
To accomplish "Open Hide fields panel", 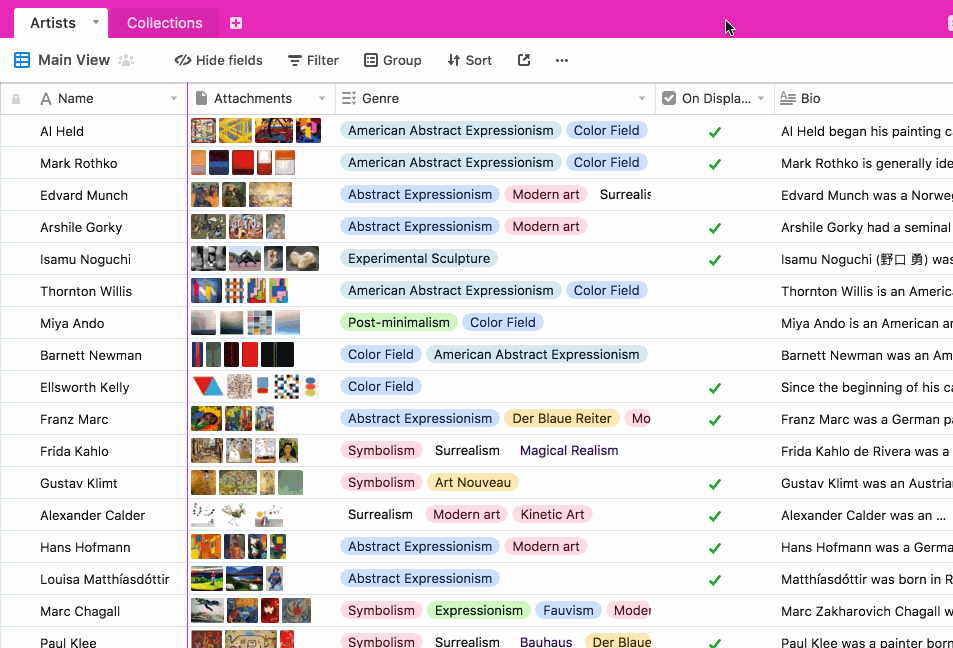I will [218, 60].
